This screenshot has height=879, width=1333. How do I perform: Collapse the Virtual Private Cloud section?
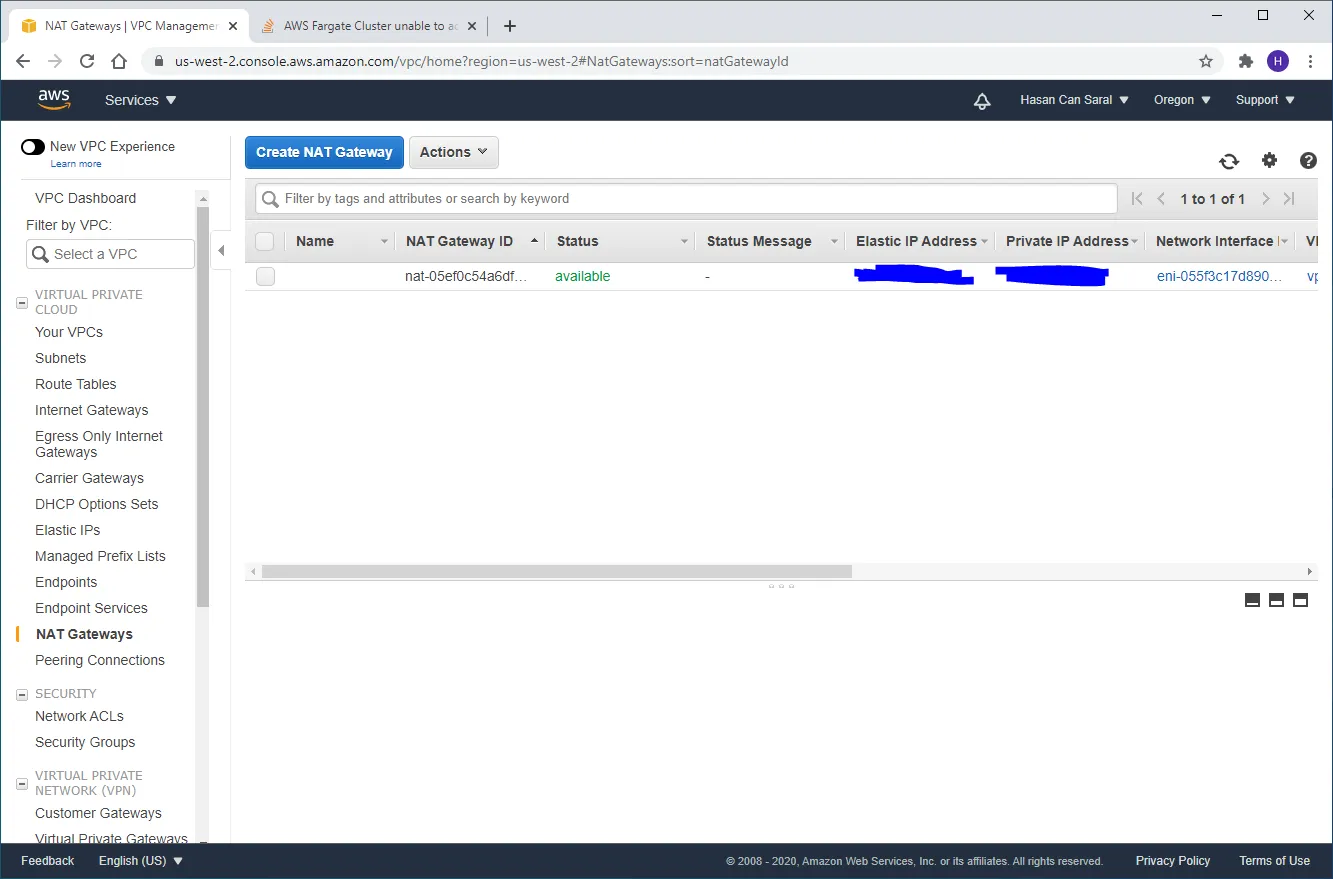(22, 302)
